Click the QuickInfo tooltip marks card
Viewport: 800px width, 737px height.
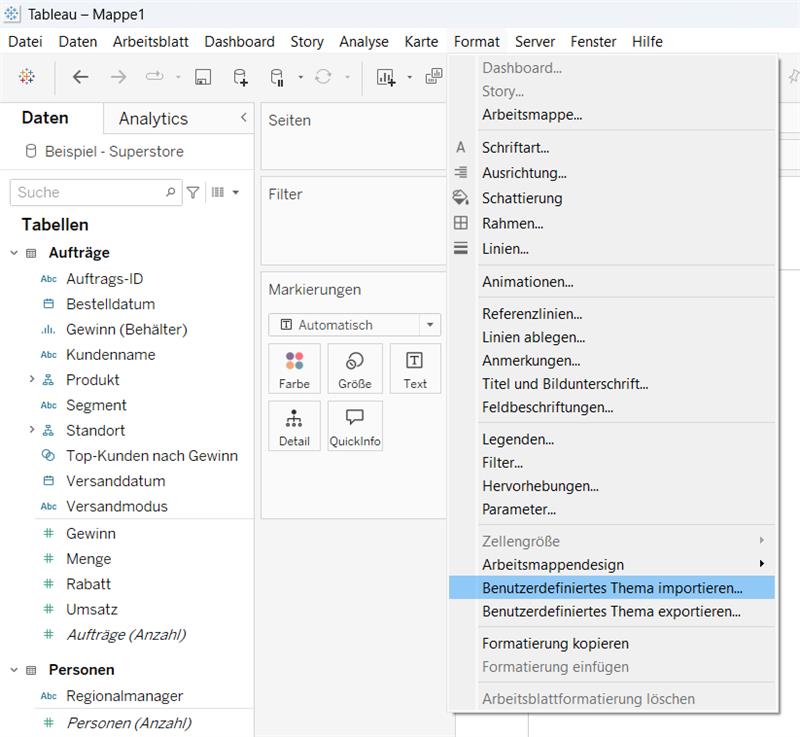pyautogui.click(x=355, y=426)
